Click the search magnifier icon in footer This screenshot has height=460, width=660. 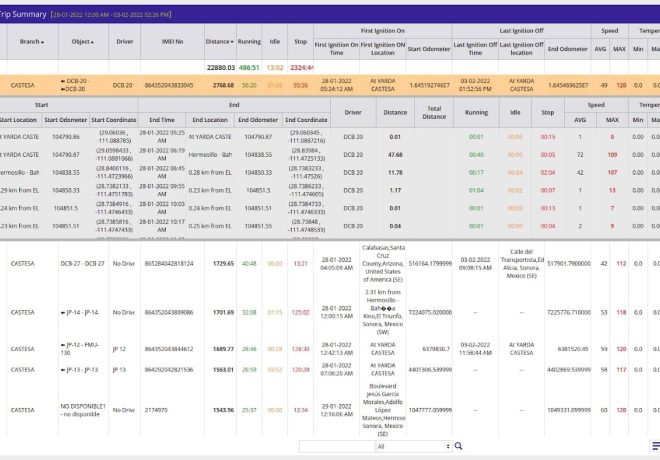459,446
